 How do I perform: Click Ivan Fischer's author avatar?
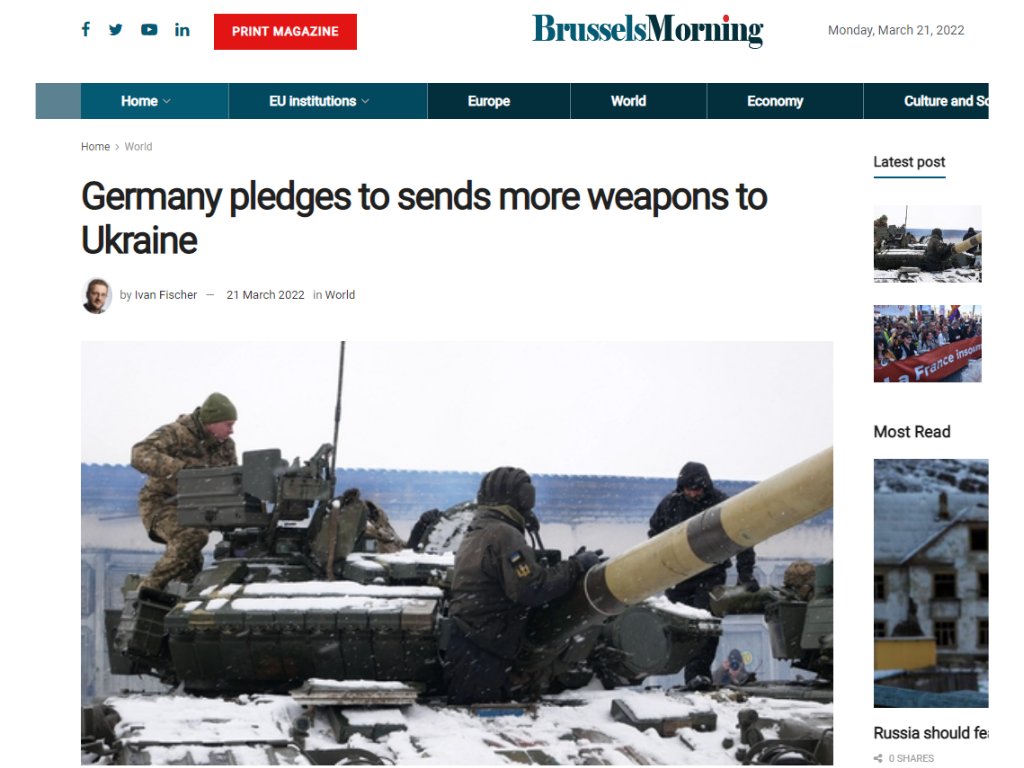97,295
